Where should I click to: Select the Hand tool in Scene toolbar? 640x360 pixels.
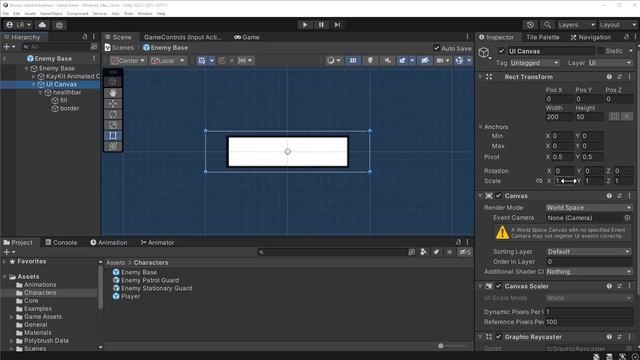113,93
